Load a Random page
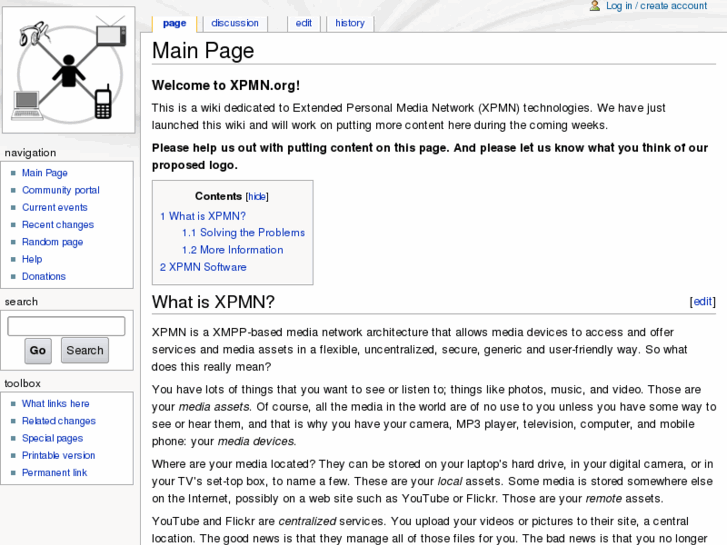 [x=52, y=242]
